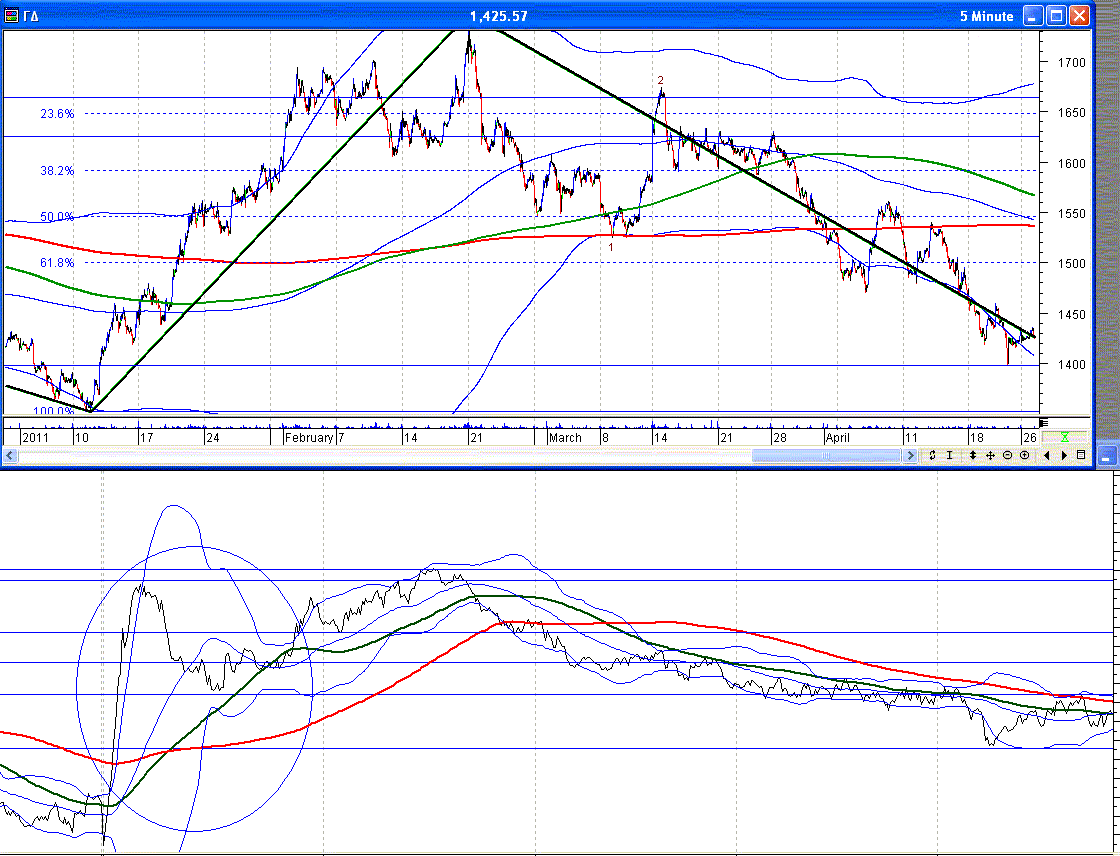Step chart left with the black arrow
The height and width of the screenshot is (856, 1120).
pyautogui.click(x=1046, y=455)
